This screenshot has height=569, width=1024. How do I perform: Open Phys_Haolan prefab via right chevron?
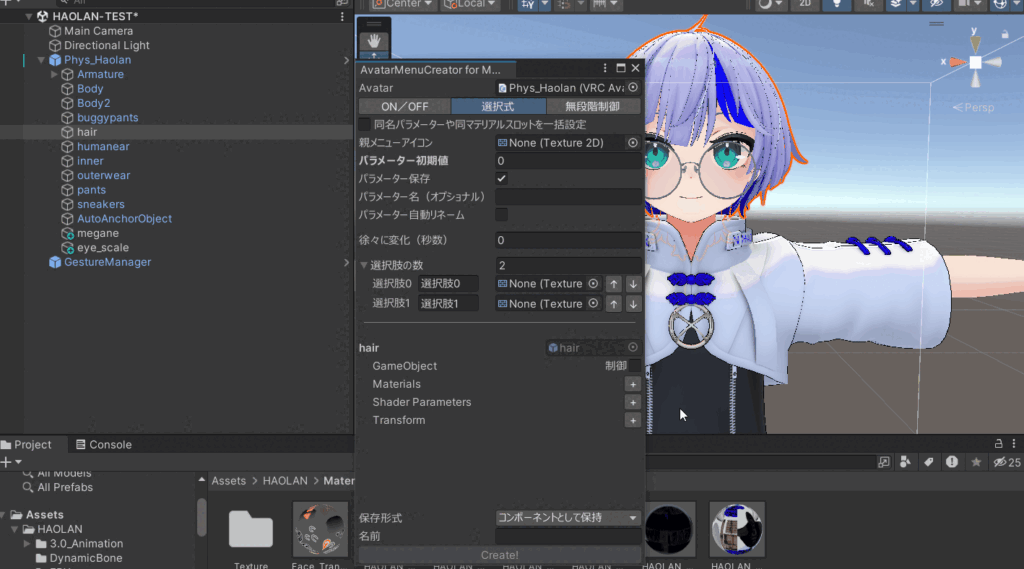346,60
